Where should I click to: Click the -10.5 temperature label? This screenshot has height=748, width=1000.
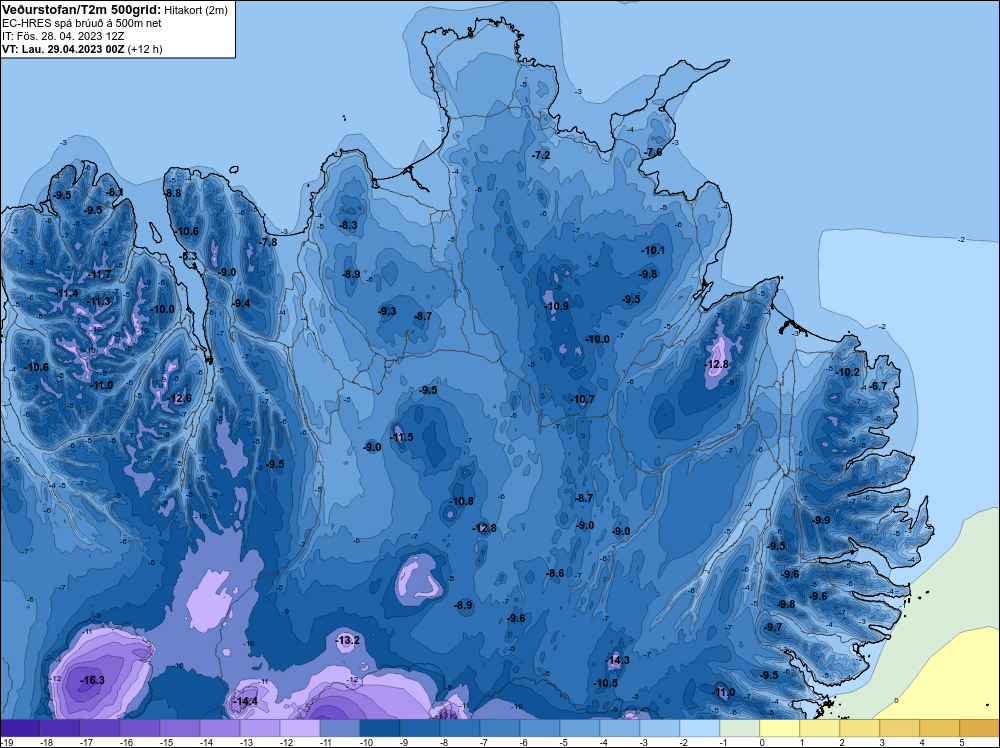click(605, 683)
